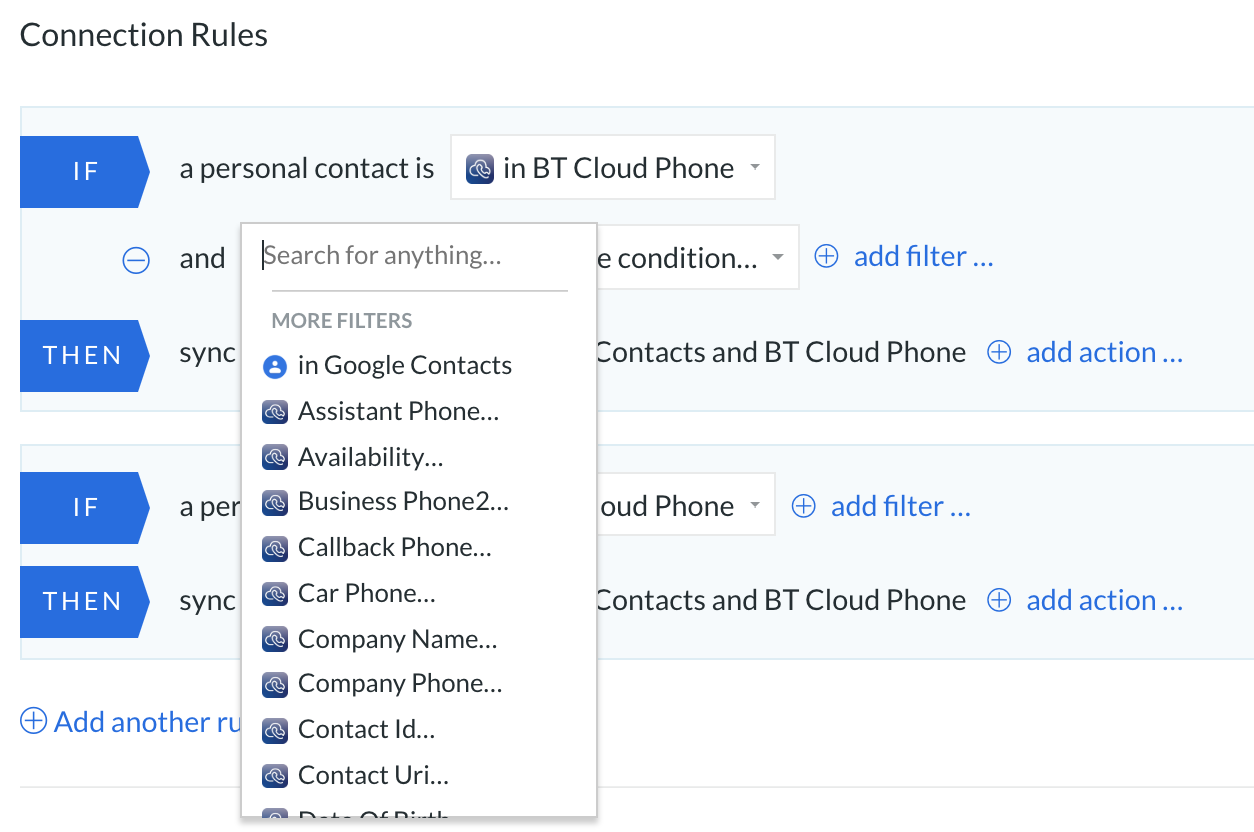Click the first rule's IF label
1254x832 pixels.
(x=85, y=172)
